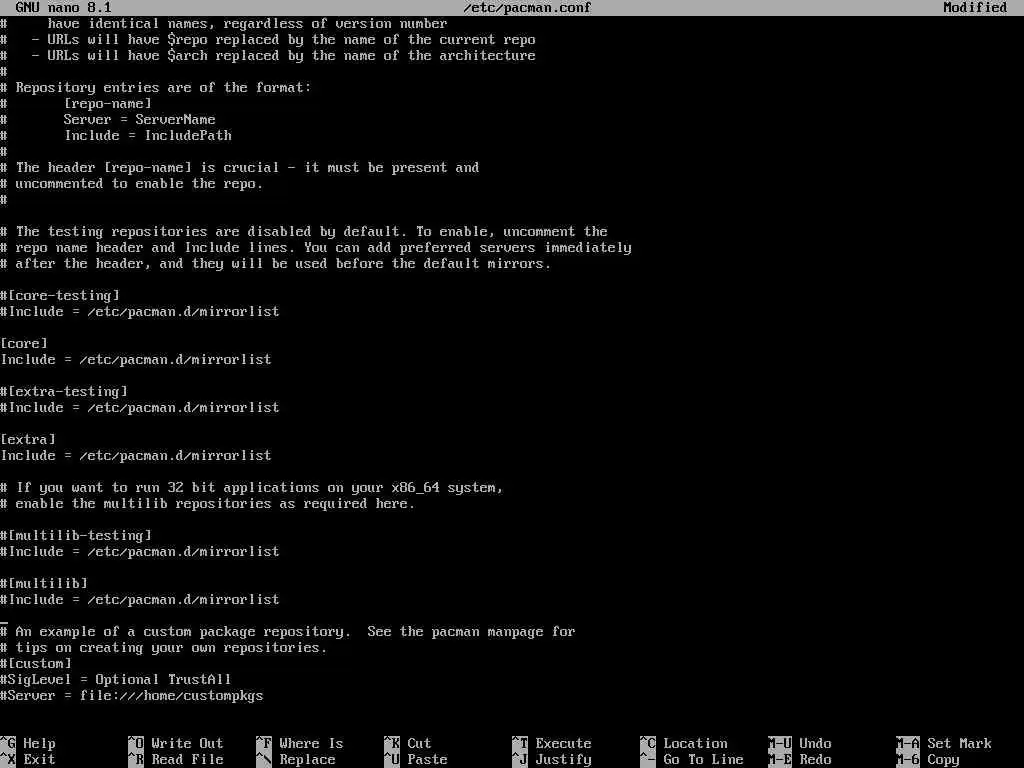Click the '[repo-name]' format example line

coord(76,103)
